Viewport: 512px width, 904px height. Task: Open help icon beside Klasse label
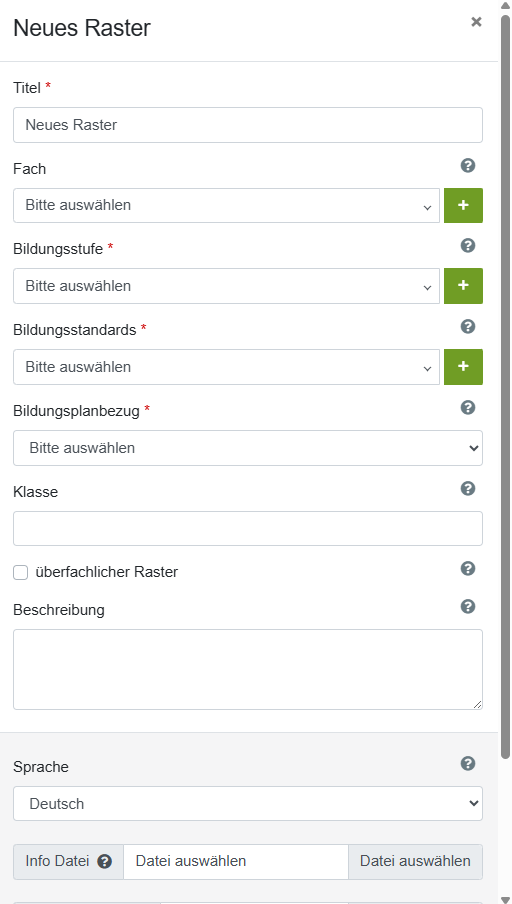click(x=468, y=489)
